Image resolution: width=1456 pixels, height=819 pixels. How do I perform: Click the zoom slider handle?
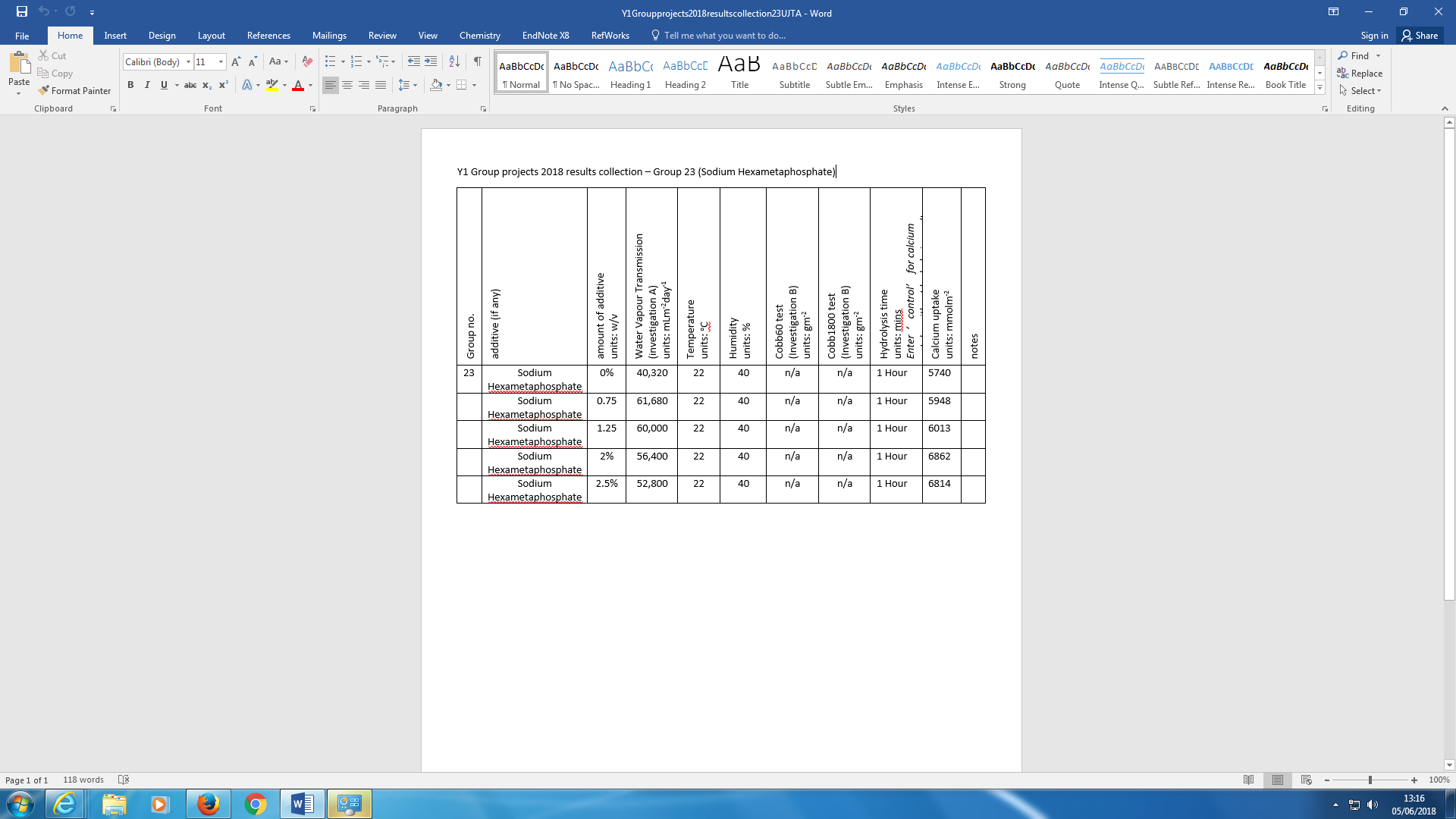click(x=1370, y=780)
